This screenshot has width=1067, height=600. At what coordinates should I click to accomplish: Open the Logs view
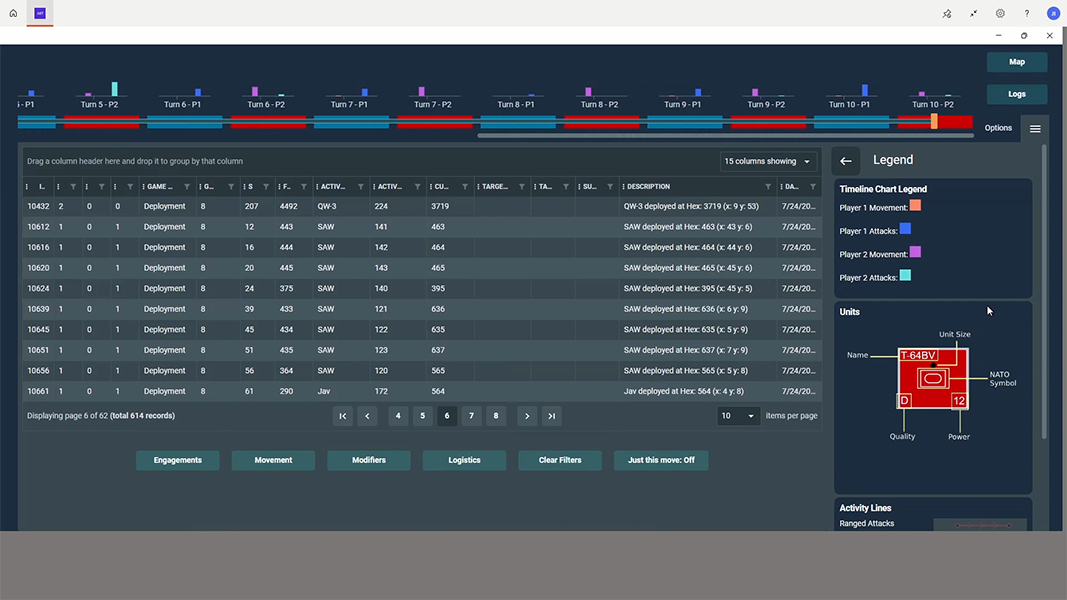(x=1016, y=94)
